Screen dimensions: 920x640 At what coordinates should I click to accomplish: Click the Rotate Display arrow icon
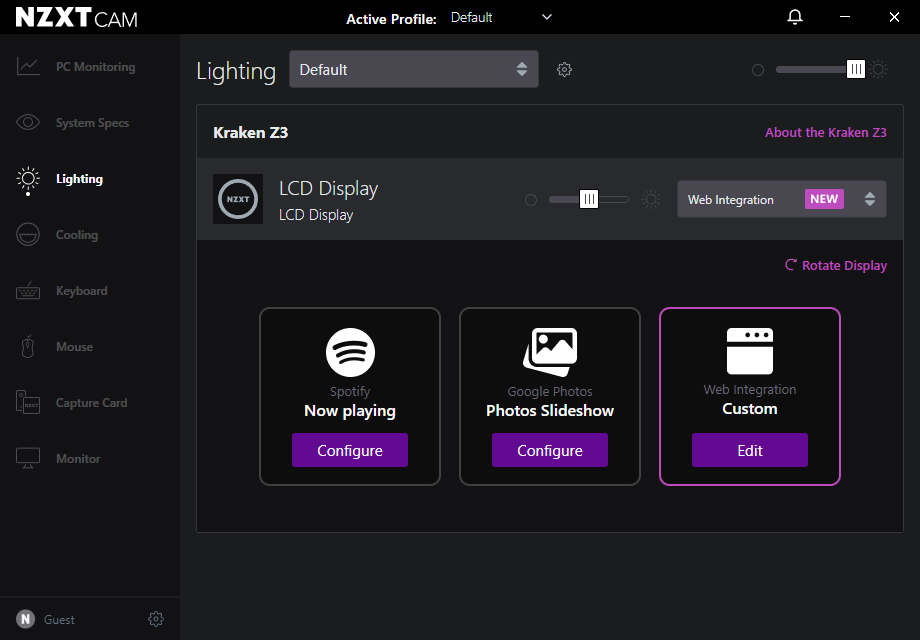pos(791,265)
